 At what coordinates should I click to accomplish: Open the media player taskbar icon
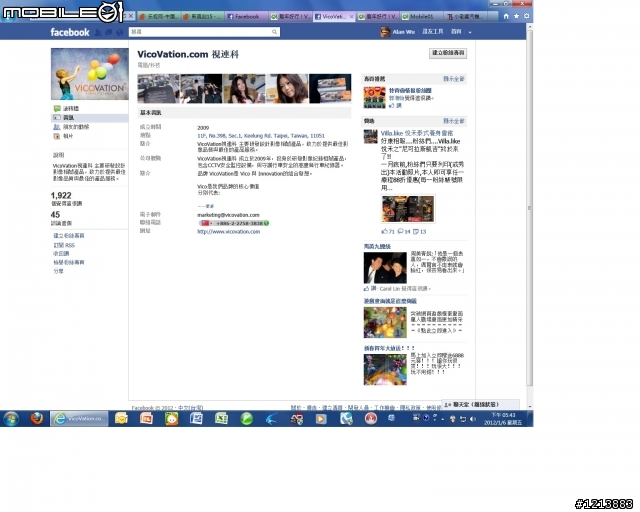(321, 419)
